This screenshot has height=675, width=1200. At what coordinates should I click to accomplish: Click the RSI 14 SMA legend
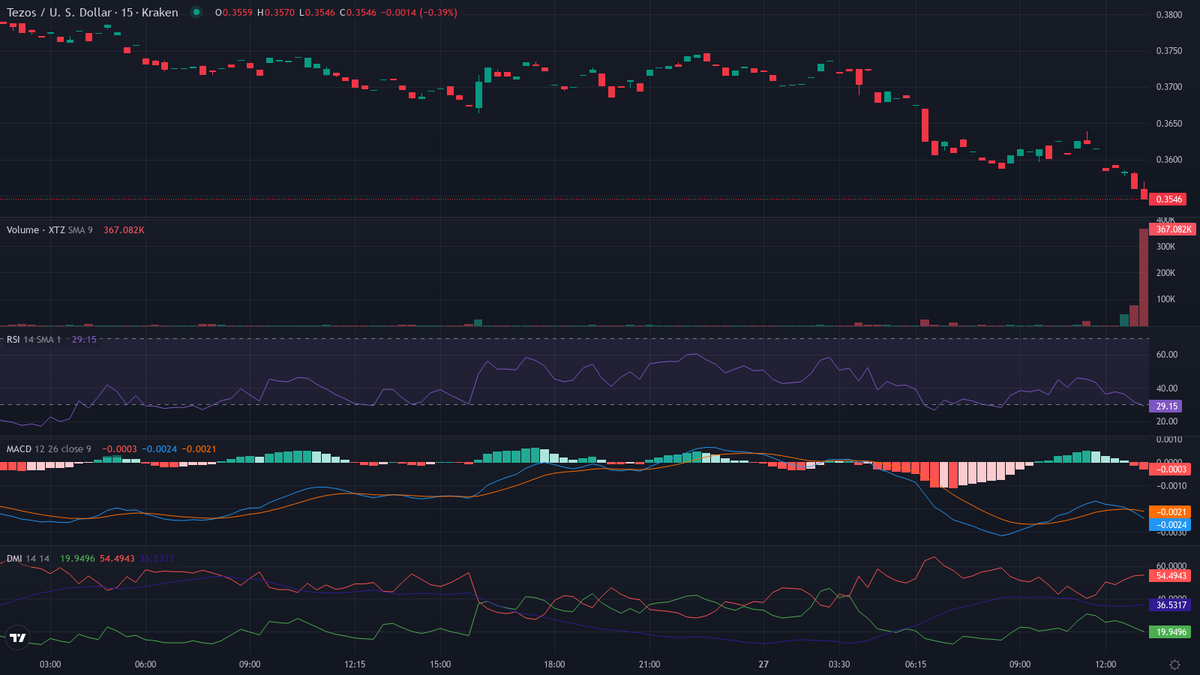tap(35, 339)
